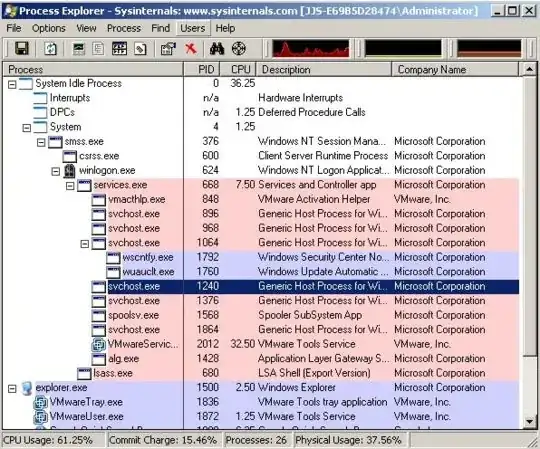The width and height of the screenshot is (540, 449).
Task: Collapse the System Idle Process tree node
Action: [x=12, y=84]
